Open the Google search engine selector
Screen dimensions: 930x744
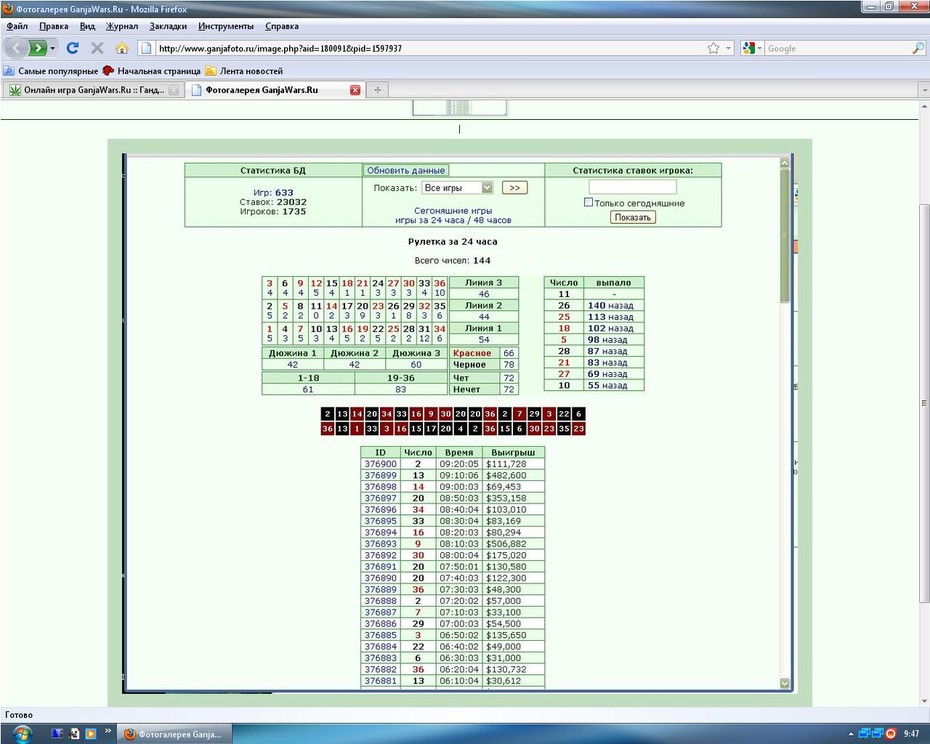[751, 48]
